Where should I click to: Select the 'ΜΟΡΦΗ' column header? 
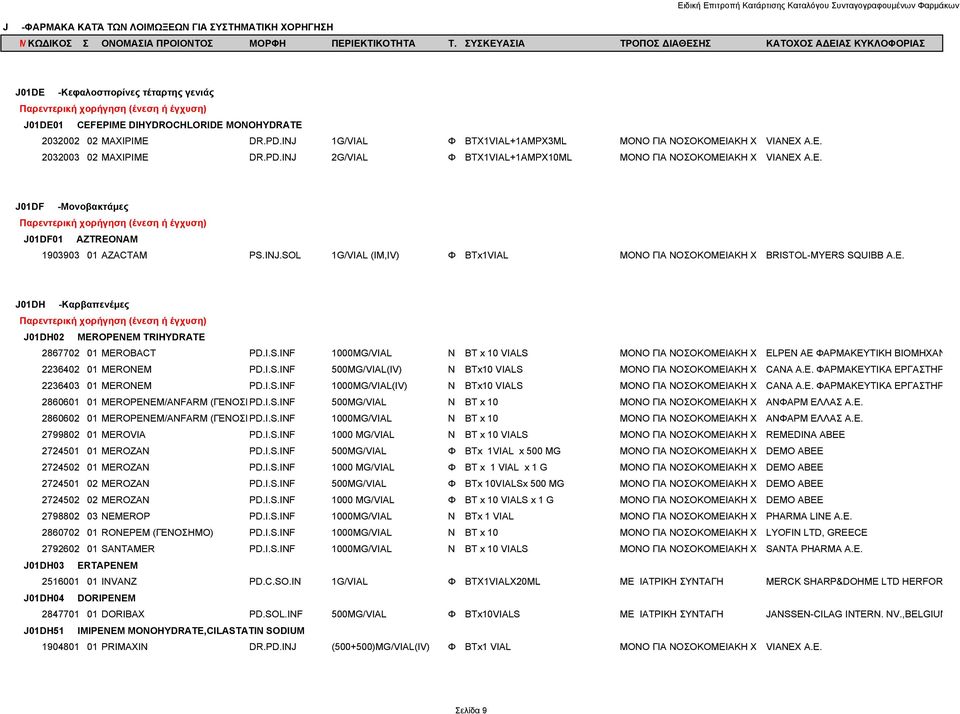point(267,43)
